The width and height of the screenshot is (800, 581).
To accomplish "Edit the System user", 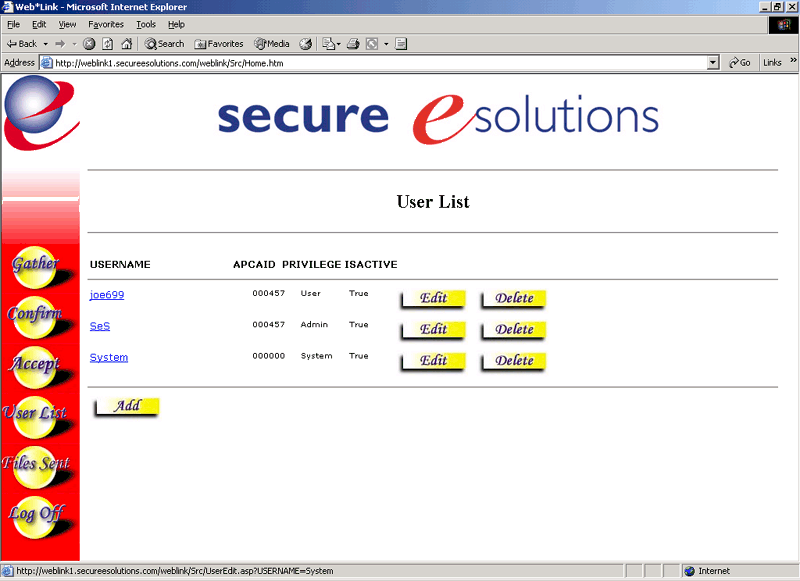I will click(x=433, y=361).
